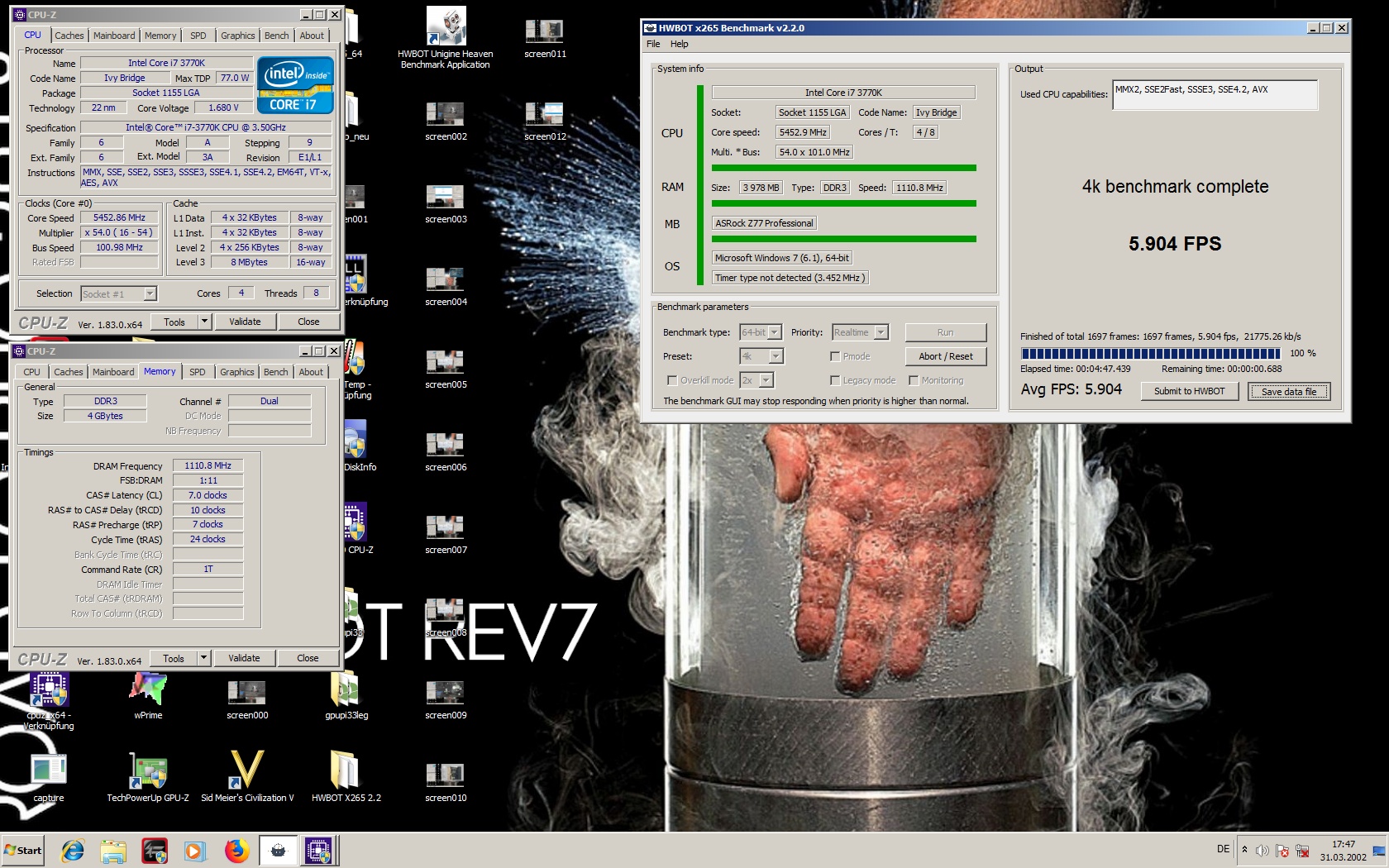This screenshot has width=1389, height=868.
Task: Open Priority Realtime dropdown
Action: coord(860,332)
